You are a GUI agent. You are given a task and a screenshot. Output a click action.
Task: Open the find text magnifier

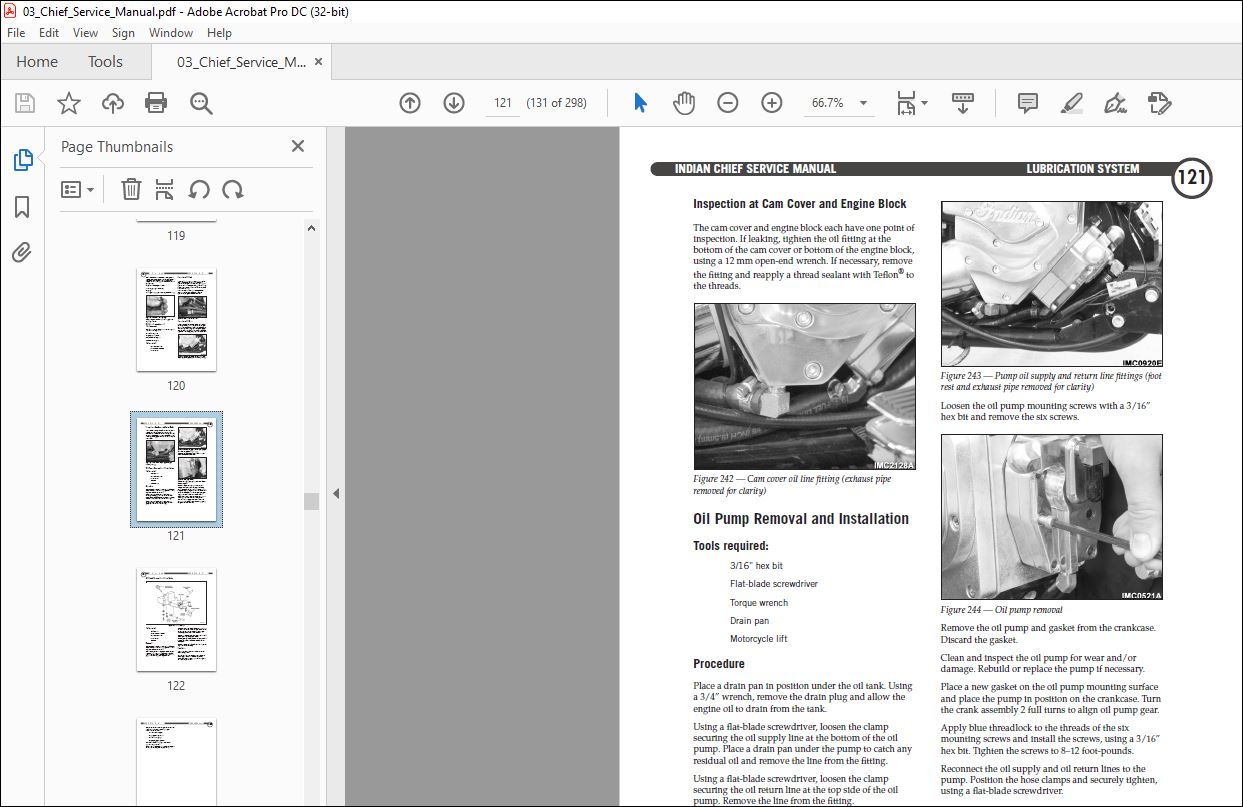coord(201,103)
